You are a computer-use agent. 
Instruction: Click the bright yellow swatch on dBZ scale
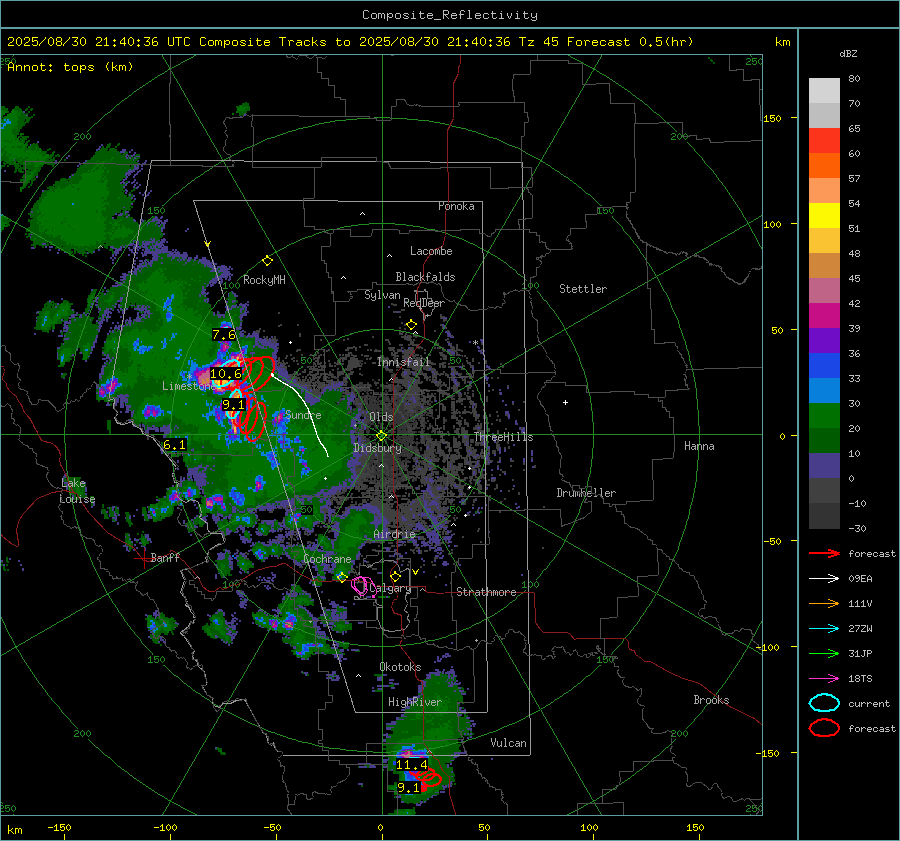point(824,215)
